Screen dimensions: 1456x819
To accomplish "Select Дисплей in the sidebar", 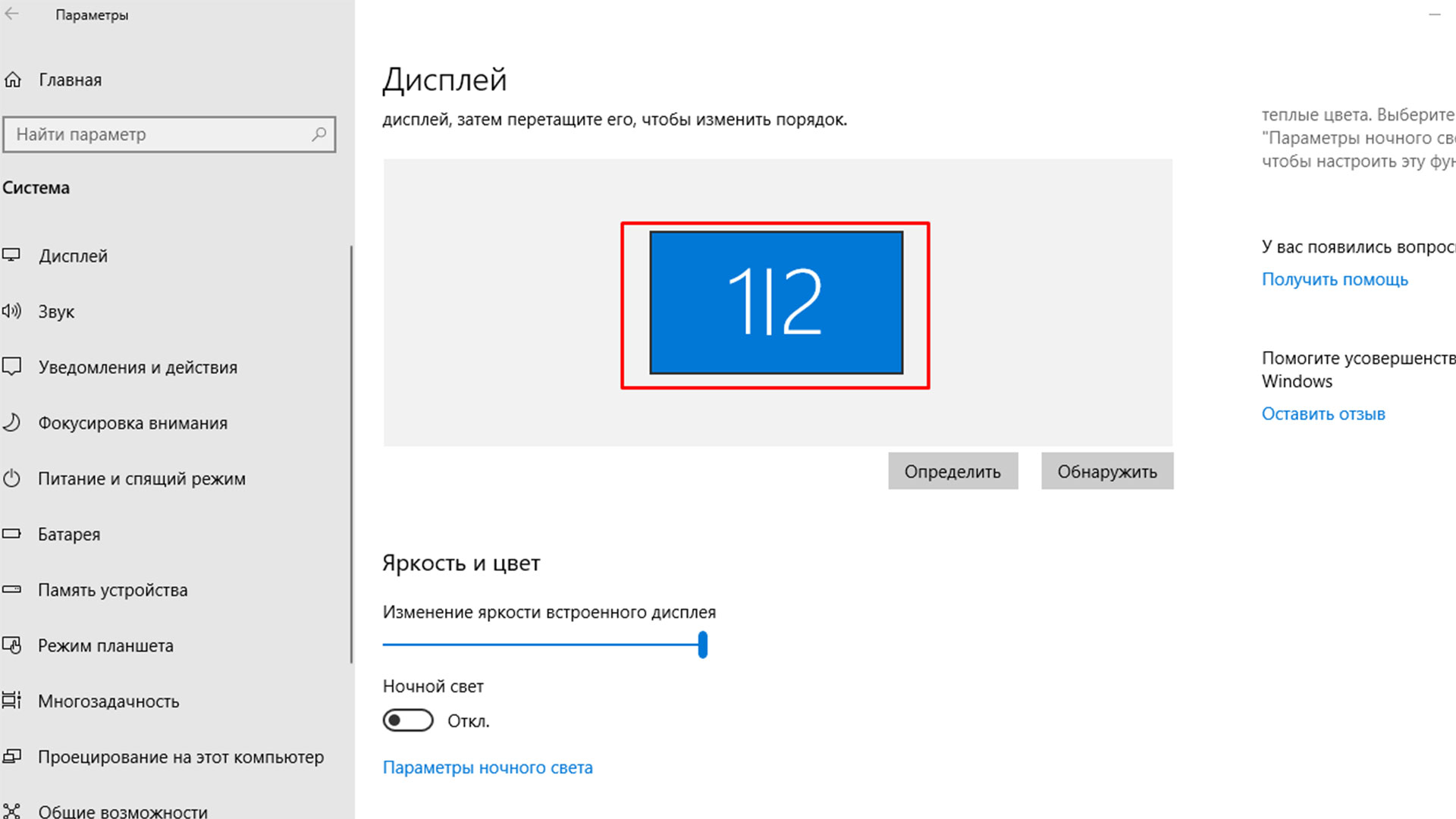I will click(x=73, y=256).
